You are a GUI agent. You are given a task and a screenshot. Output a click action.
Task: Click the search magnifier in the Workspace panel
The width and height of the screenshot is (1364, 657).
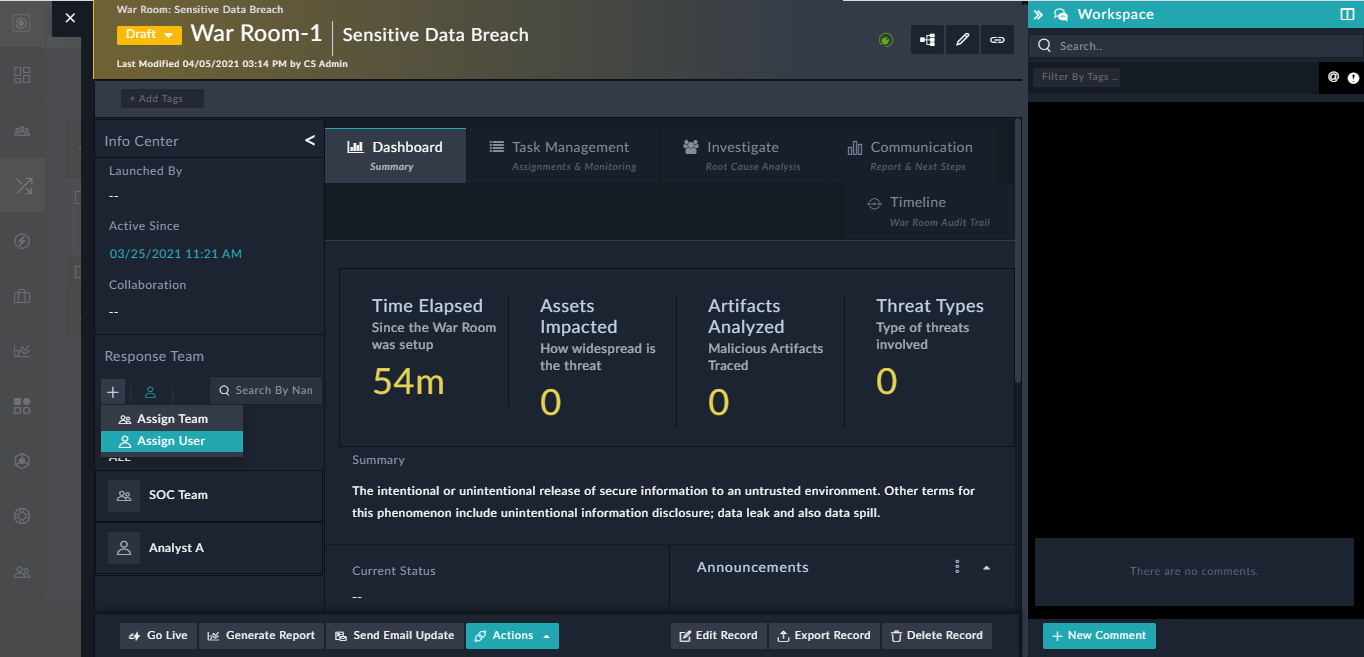click(x=1043, y=45)
